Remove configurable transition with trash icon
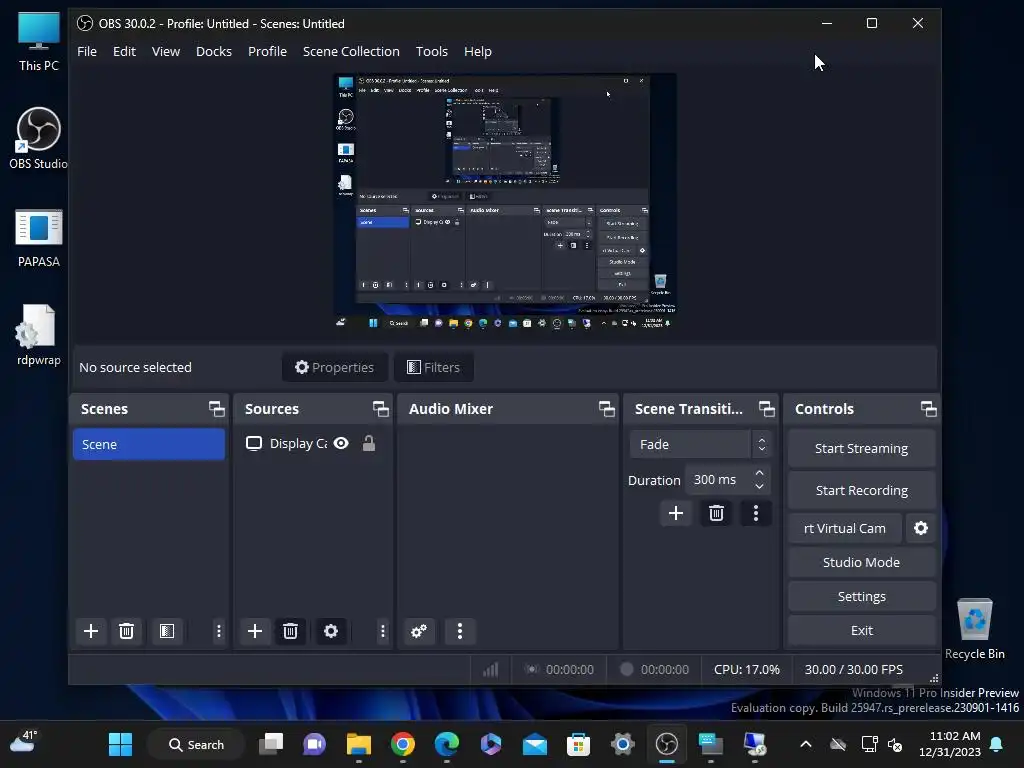Screen dimensions: 1024x768 click(716, 513)
